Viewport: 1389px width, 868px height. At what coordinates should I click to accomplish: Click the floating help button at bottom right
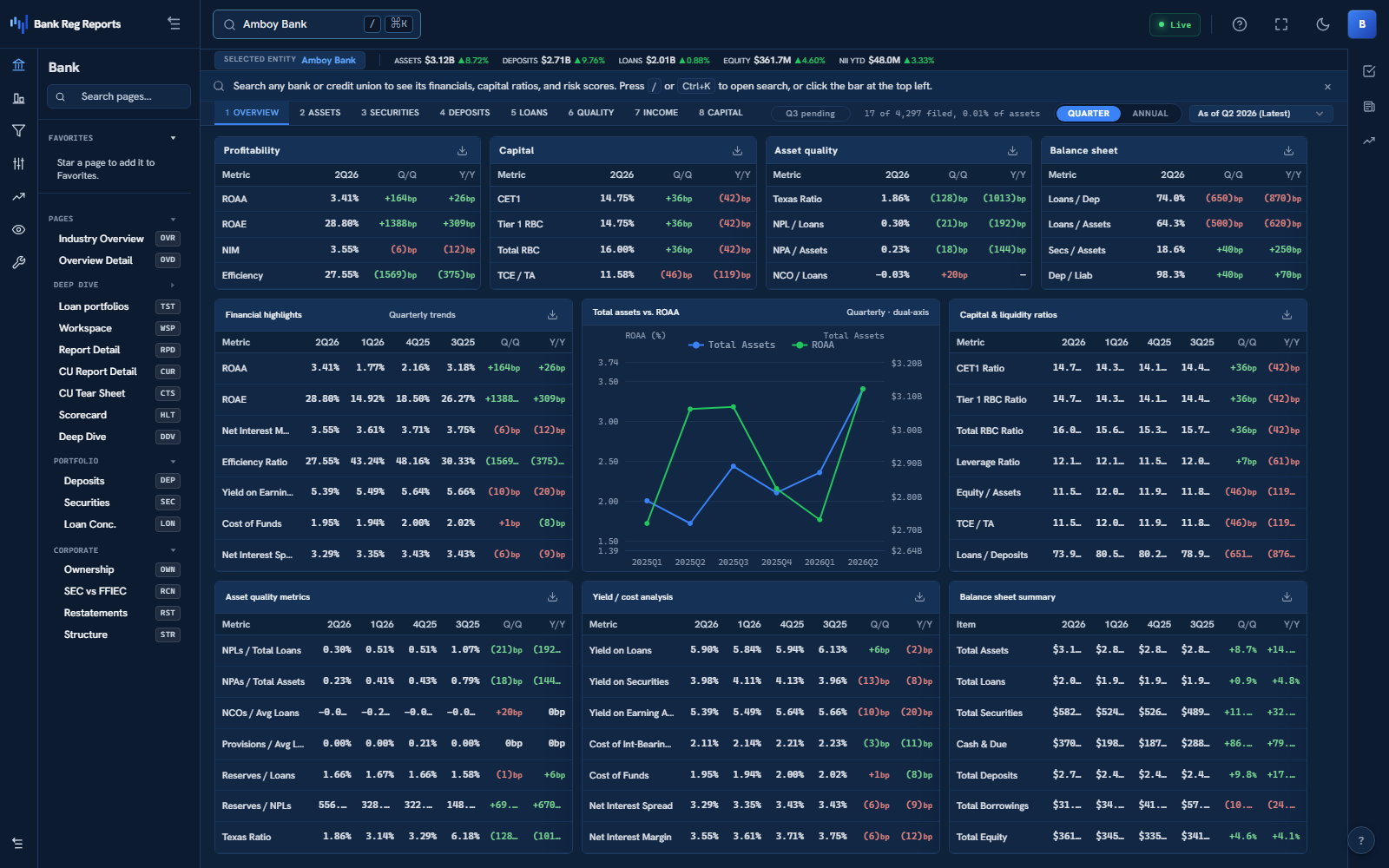coord(1361,840)
